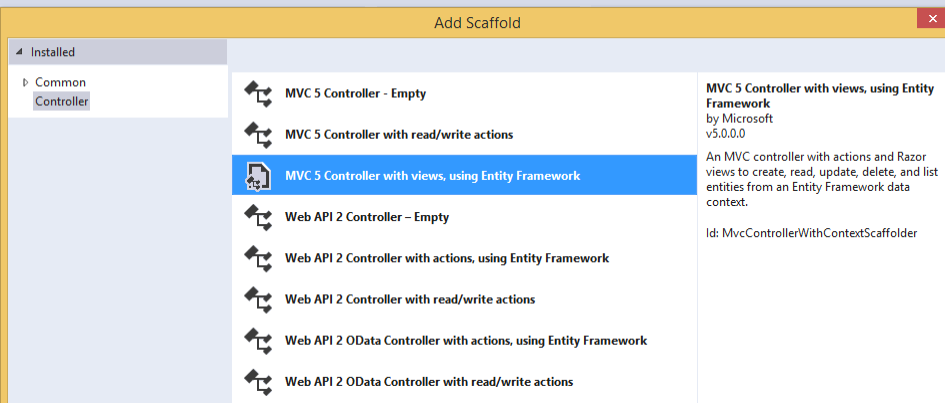Select MVC 5 Controller with views, using Entity Framework
Screen dimensions: 945x403
coord(432,176)
